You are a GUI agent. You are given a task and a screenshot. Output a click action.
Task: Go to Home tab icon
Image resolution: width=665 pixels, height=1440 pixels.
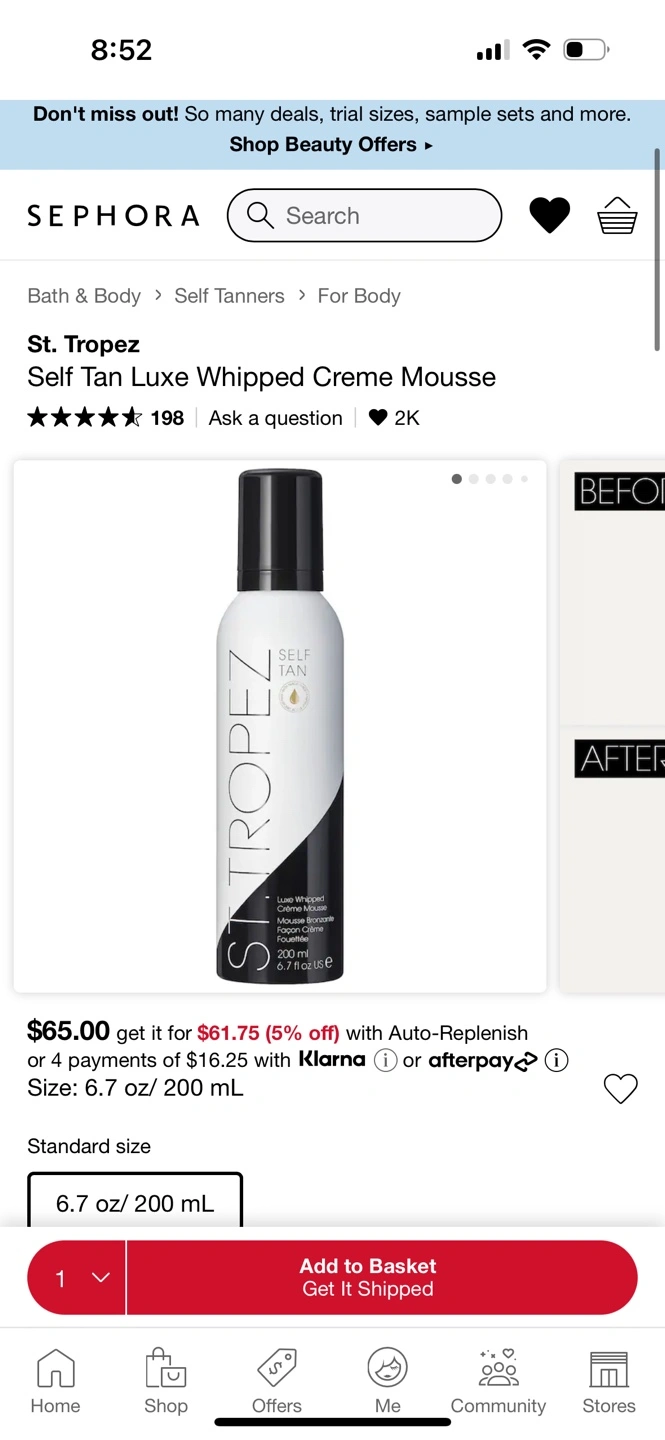pyautogui.click(x=55, y=1368)
